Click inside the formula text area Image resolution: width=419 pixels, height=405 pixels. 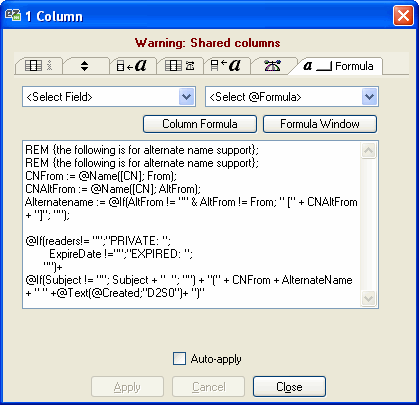(192, 224)
